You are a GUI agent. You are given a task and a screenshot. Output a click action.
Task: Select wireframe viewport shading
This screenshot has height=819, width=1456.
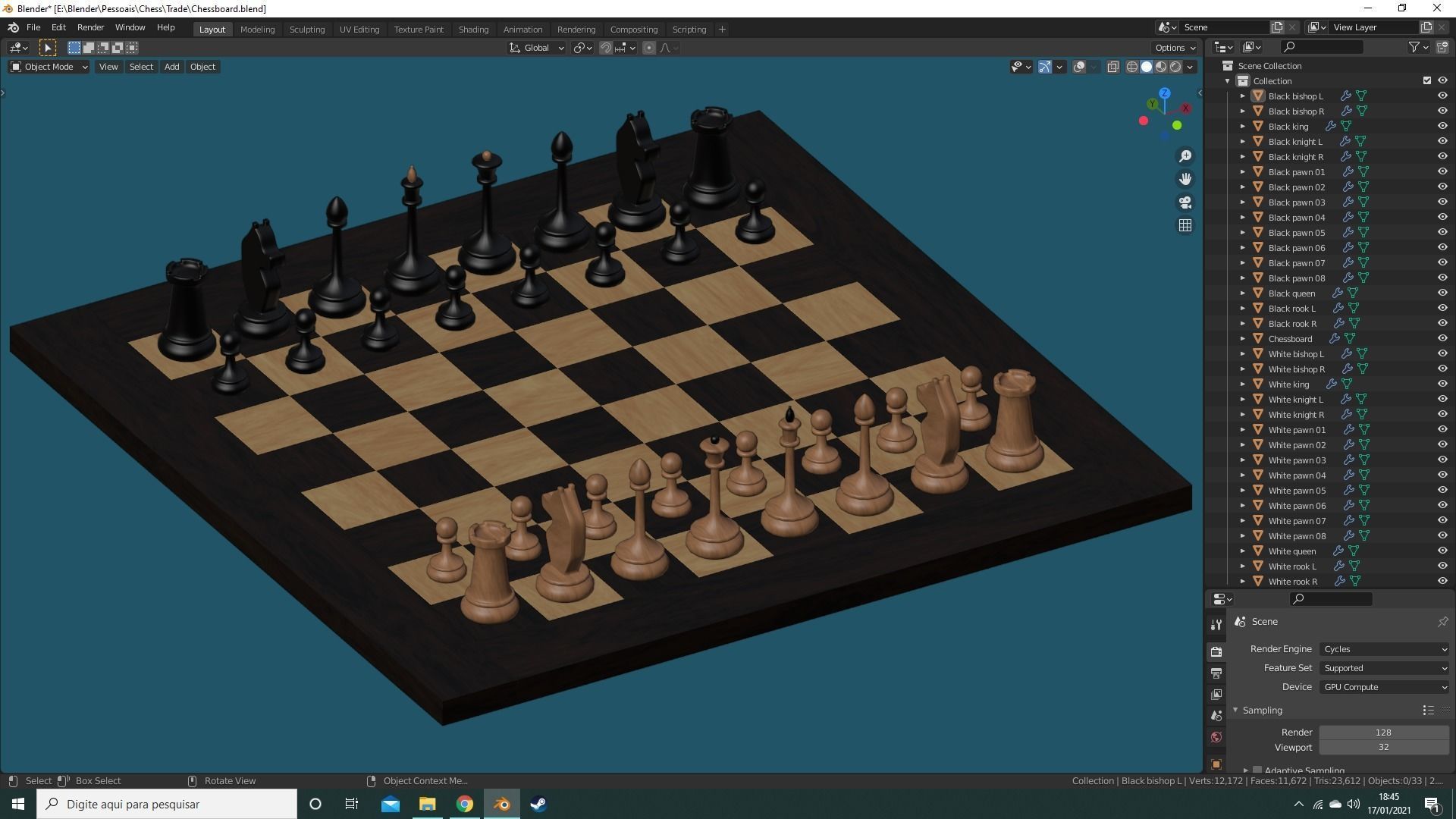coord(1132,67)
